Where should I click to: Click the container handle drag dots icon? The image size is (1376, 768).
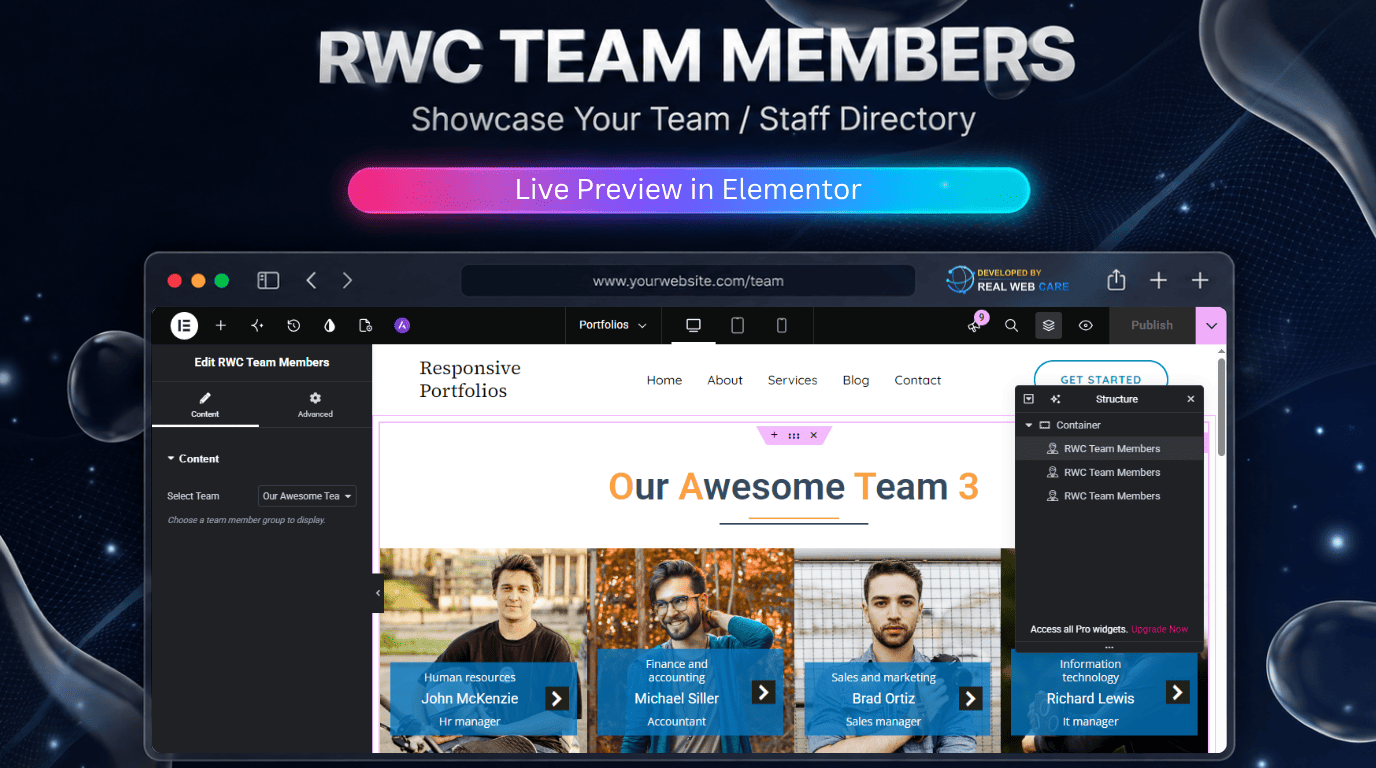[x=794, y=435]
